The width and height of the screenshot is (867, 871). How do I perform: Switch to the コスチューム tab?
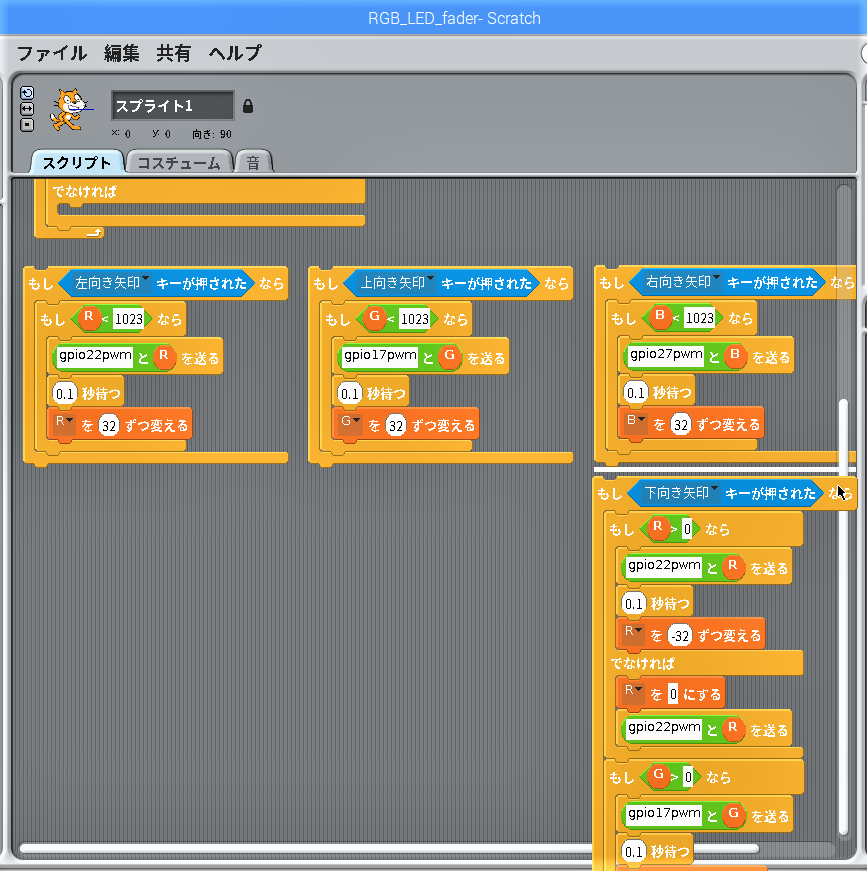(179, 163)
